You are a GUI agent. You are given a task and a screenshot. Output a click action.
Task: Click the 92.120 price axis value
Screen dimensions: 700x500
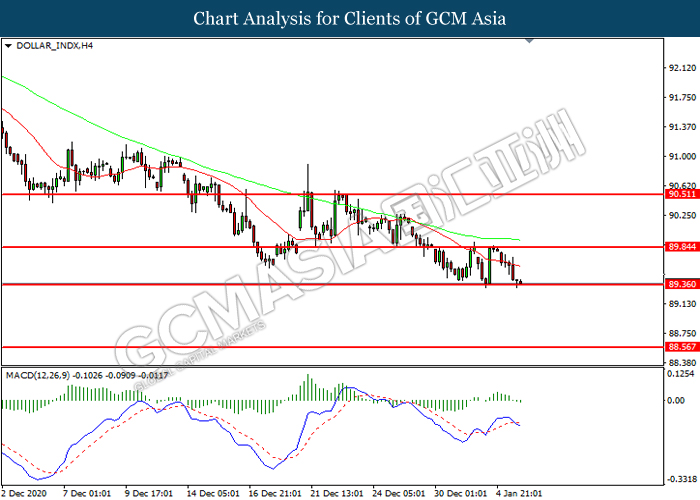click(x=682, y=68)
